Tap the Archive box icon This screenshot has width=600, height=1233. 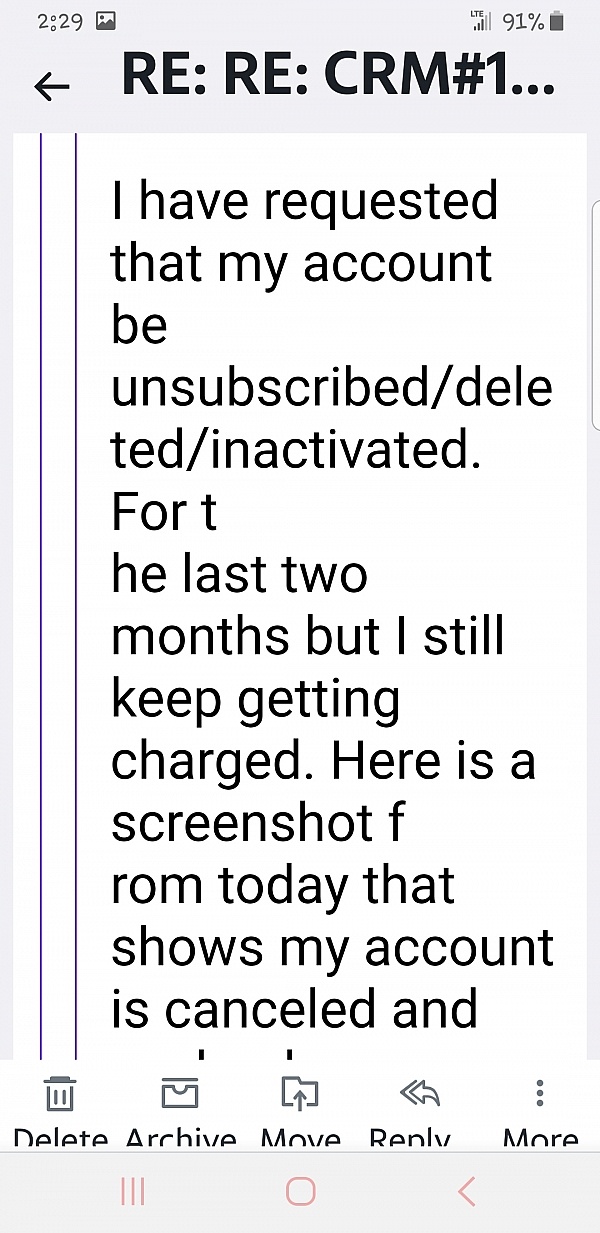(180, 1094)
